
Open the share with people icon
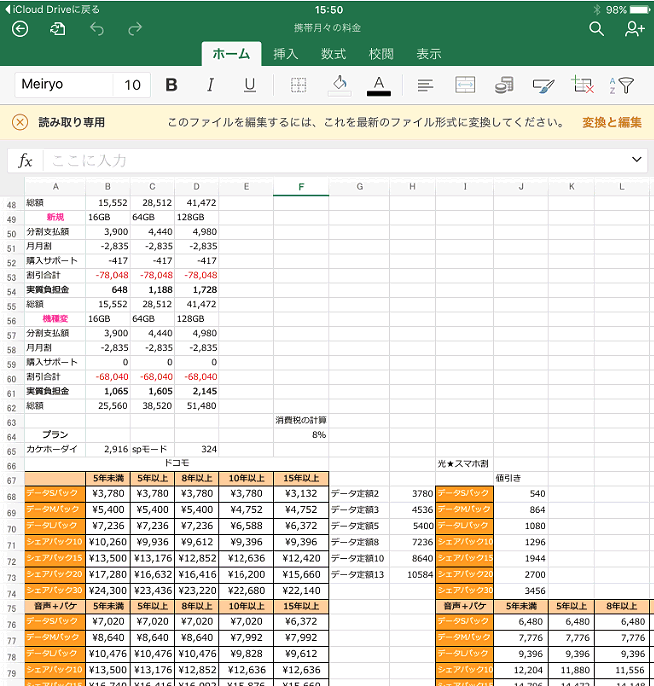[x=633, y=29]
